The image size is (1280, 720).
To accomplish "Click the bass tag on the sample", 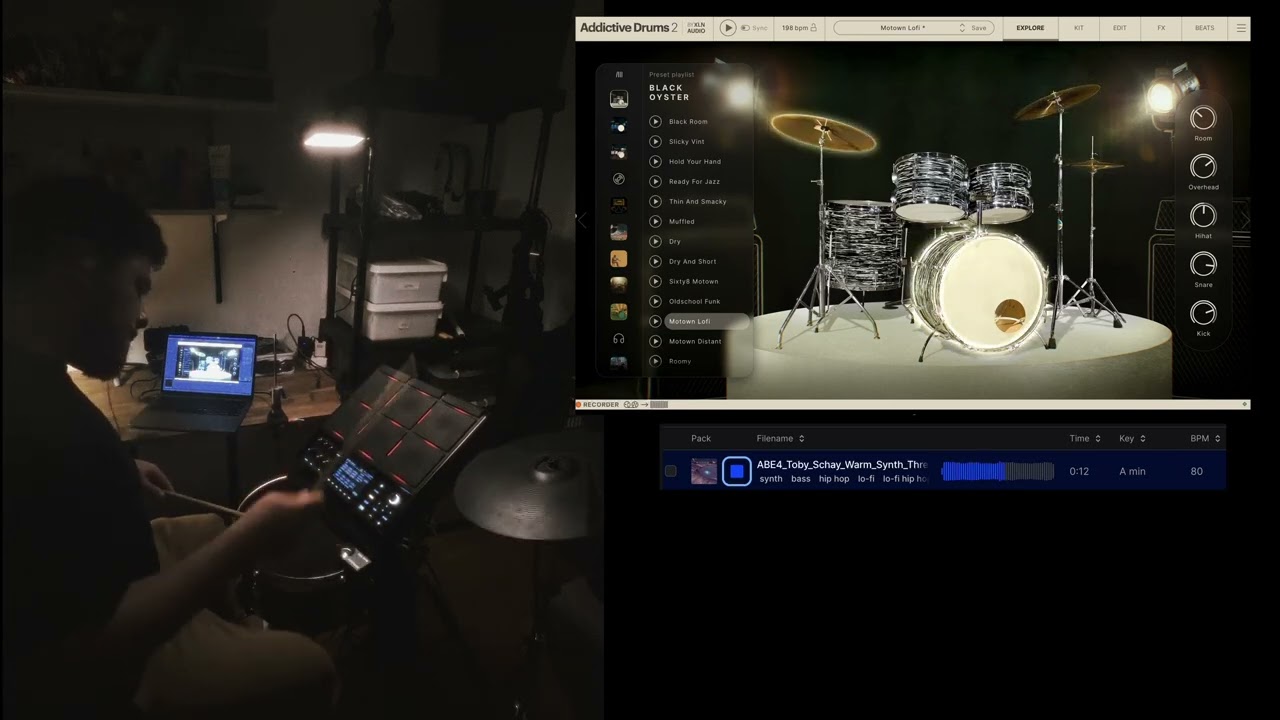I will pos(801,479).
